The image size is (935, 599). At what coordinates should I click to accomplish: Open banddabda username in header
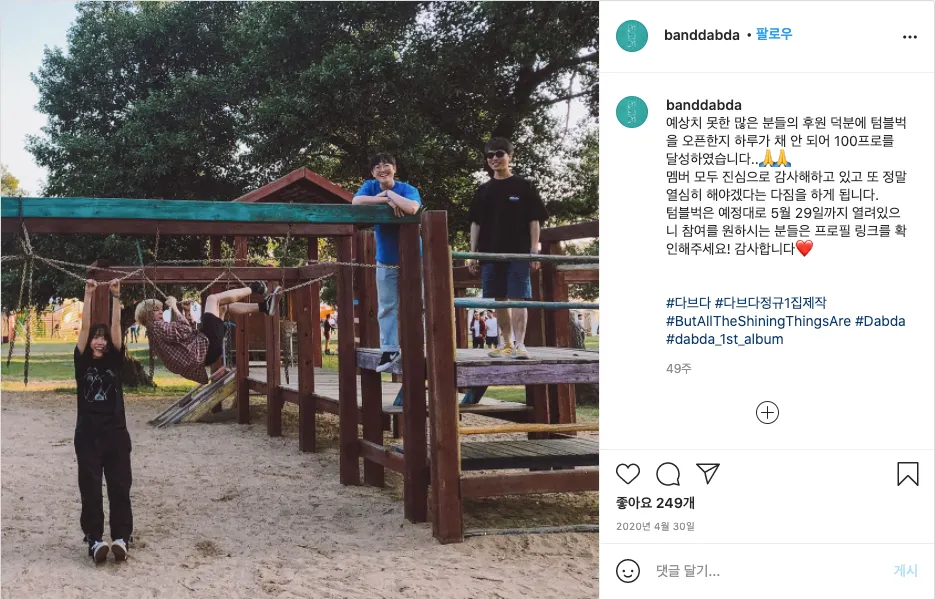click(701, 35)
